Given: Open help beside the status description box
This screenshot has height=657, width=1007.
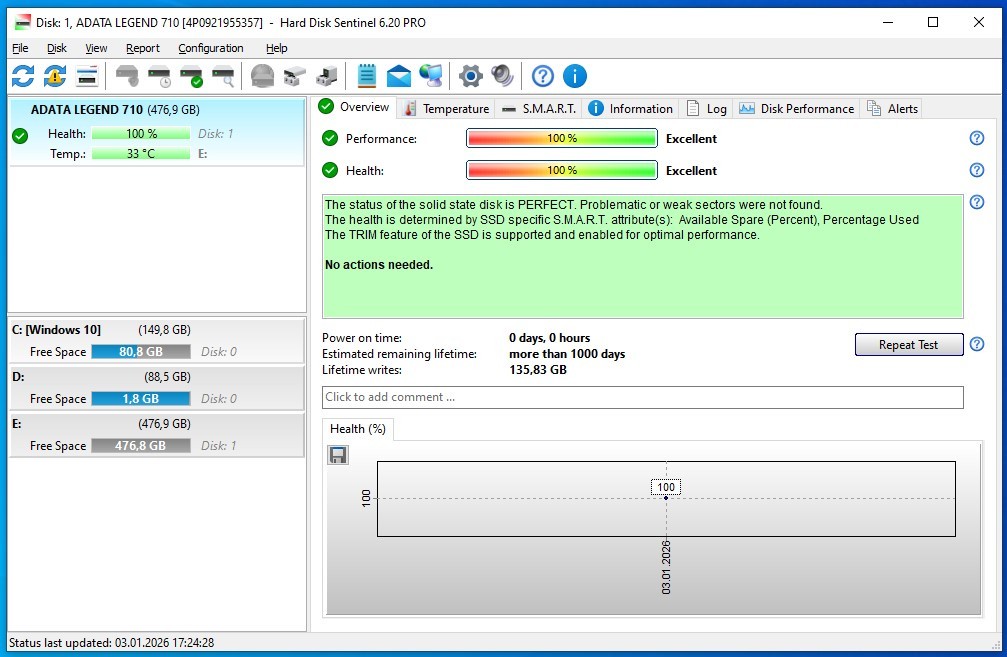Looking at the screenshot, I should (977, 202).
